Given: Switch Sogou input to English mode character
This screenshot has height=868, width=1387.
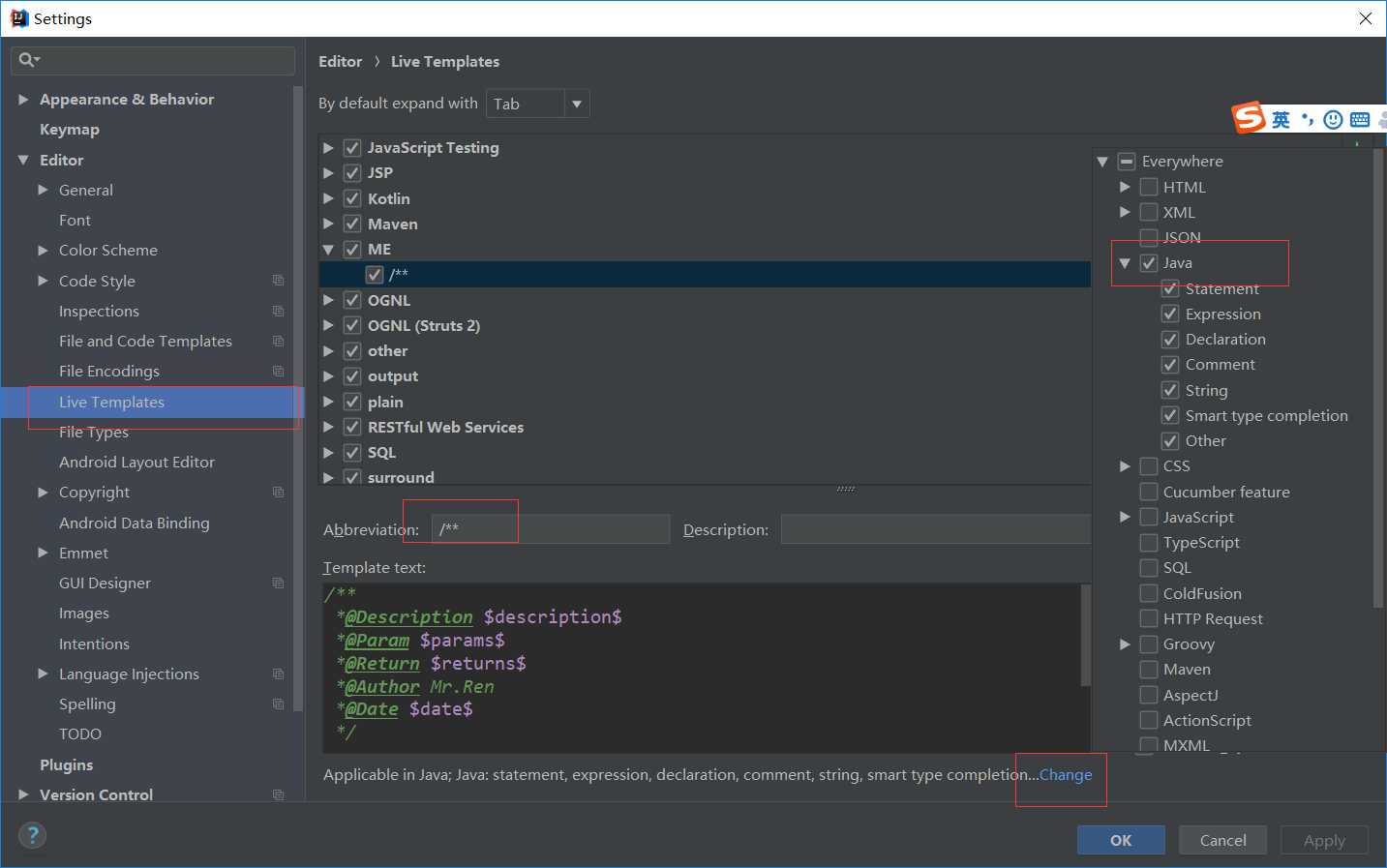Looking at the screenshot, I should click(x=1281, y=120).
